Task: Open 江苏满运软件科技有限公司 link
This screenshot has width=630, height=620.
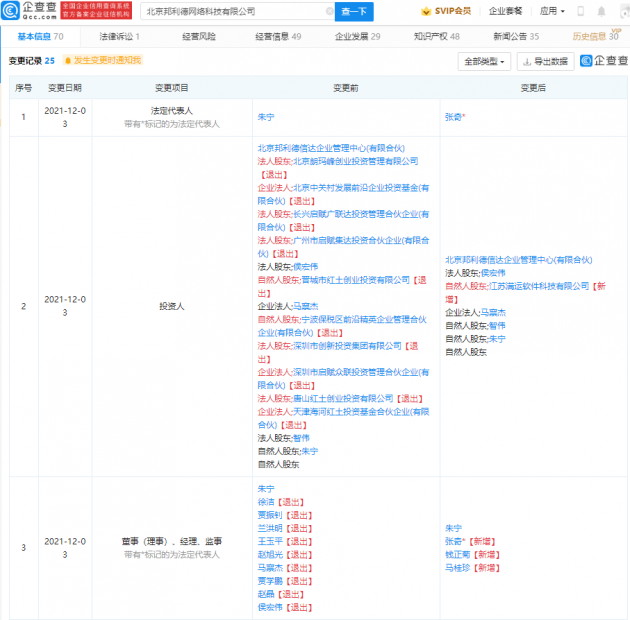Action: click(539, 286)
